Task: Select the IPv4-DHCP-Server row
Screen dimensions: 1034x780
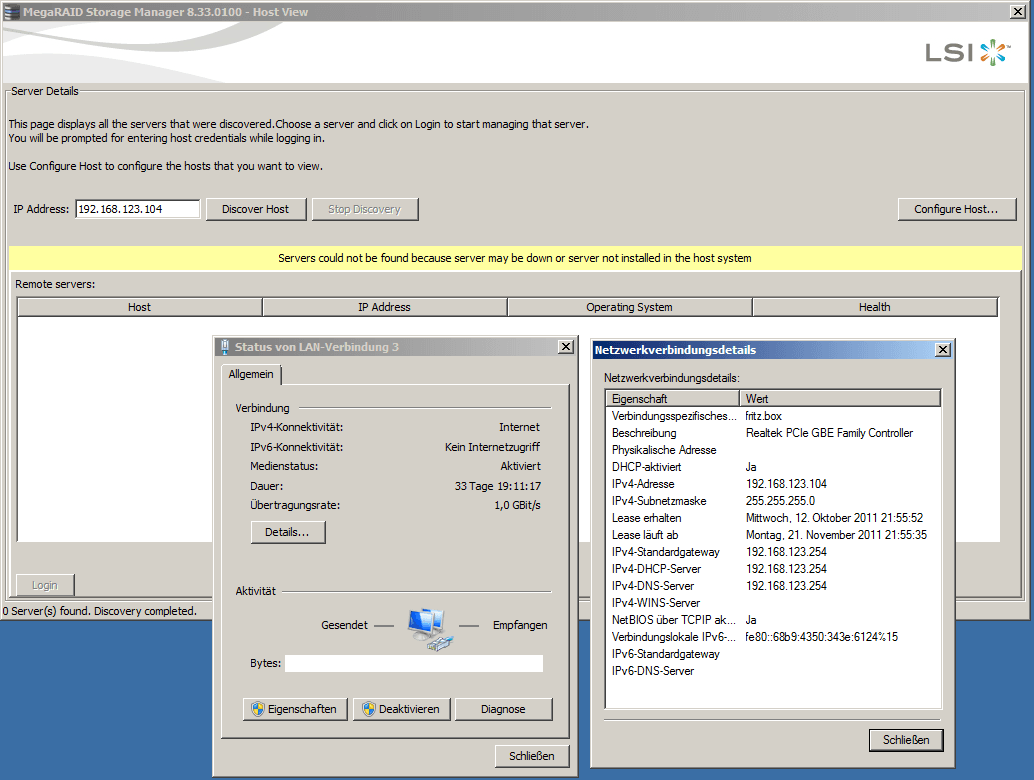Action: pyautogui.click(x=773, y=569)
